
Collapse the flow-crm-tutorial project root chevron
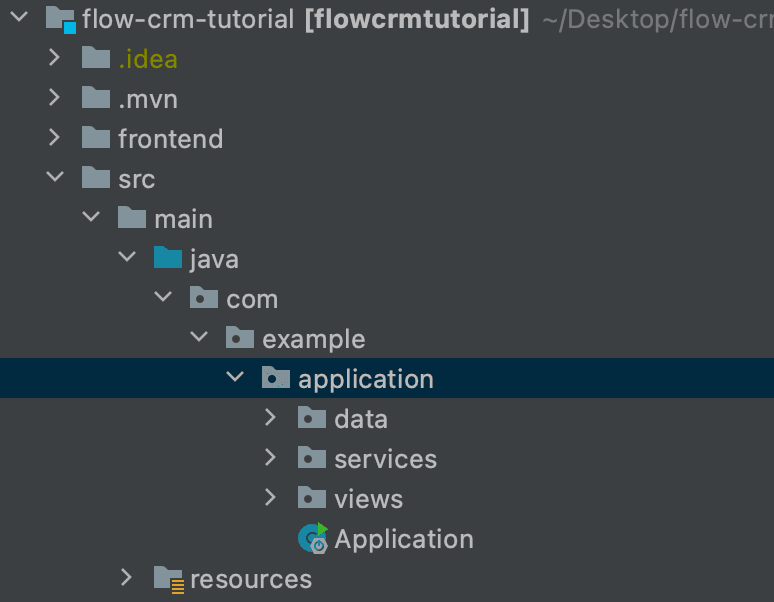coord(19,17)
